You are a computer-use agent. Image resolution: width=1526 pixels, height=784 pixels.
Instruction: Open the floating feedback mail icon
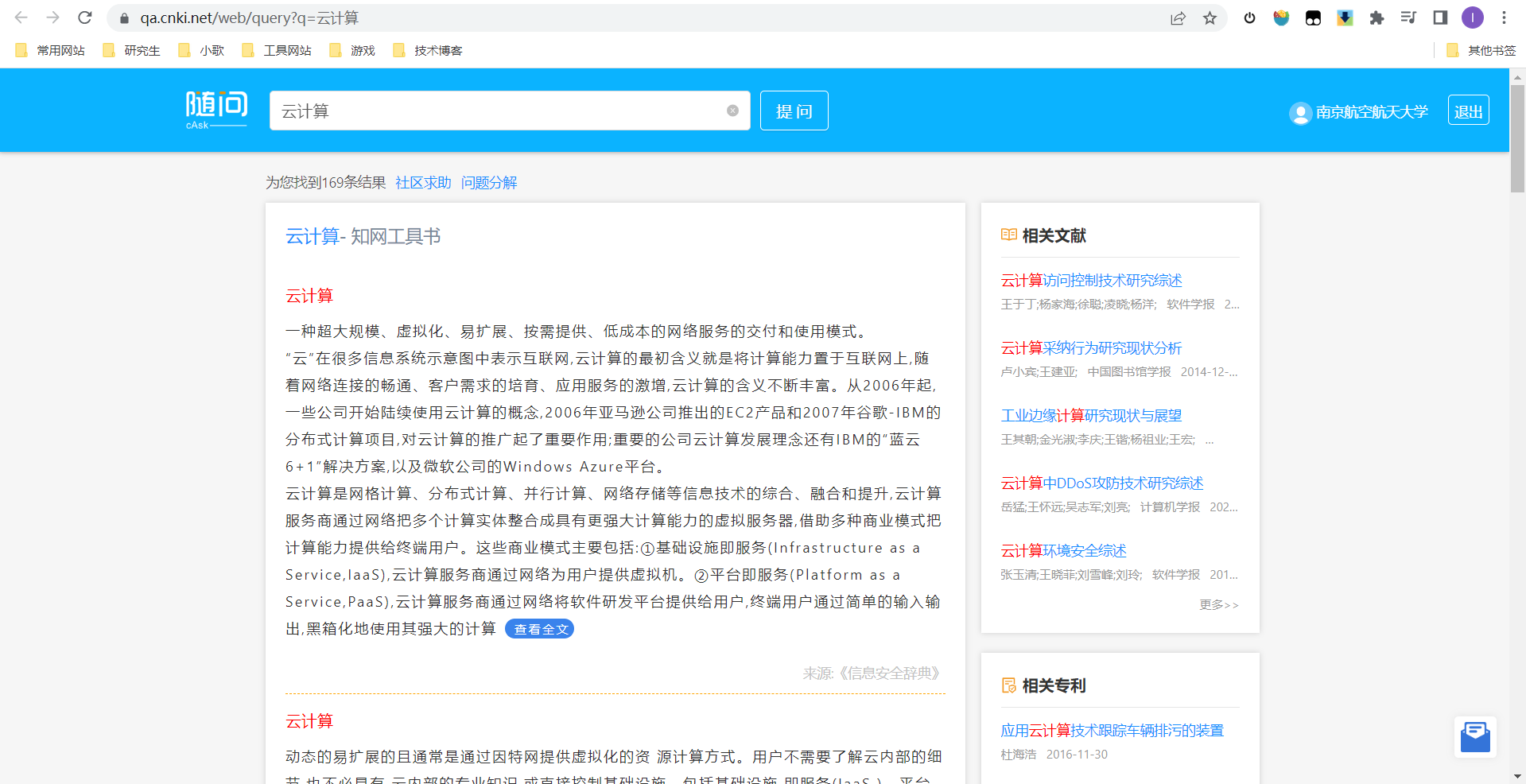pyautogui.click(x=1475, y=737)
